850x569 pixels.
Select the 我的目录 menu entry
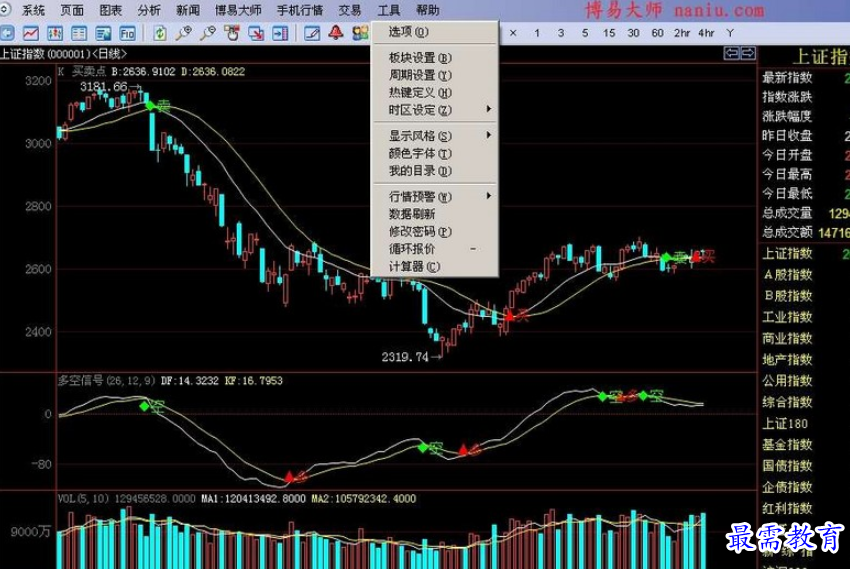(x=434, y=171)
